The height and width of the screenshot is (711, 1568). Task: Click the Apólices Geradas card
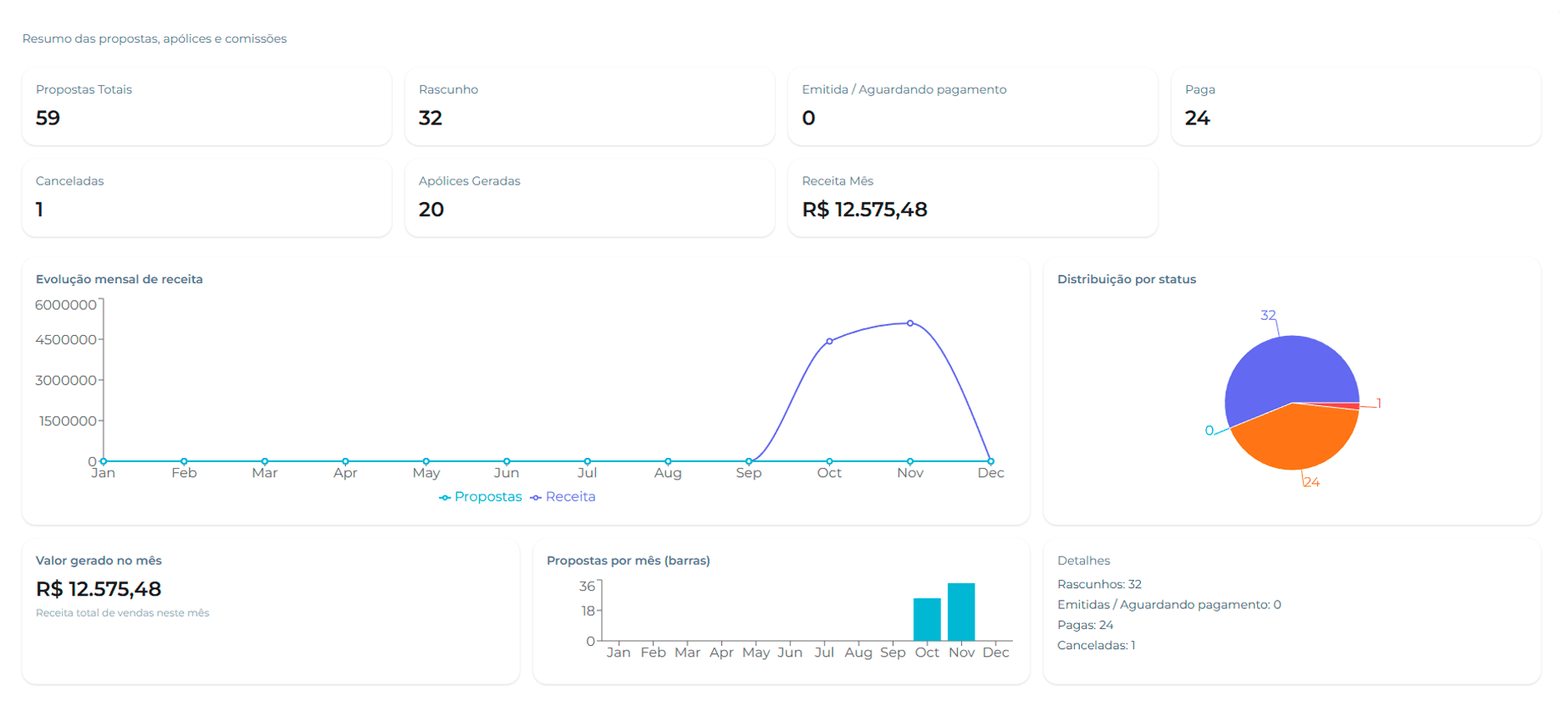(589, 197)
